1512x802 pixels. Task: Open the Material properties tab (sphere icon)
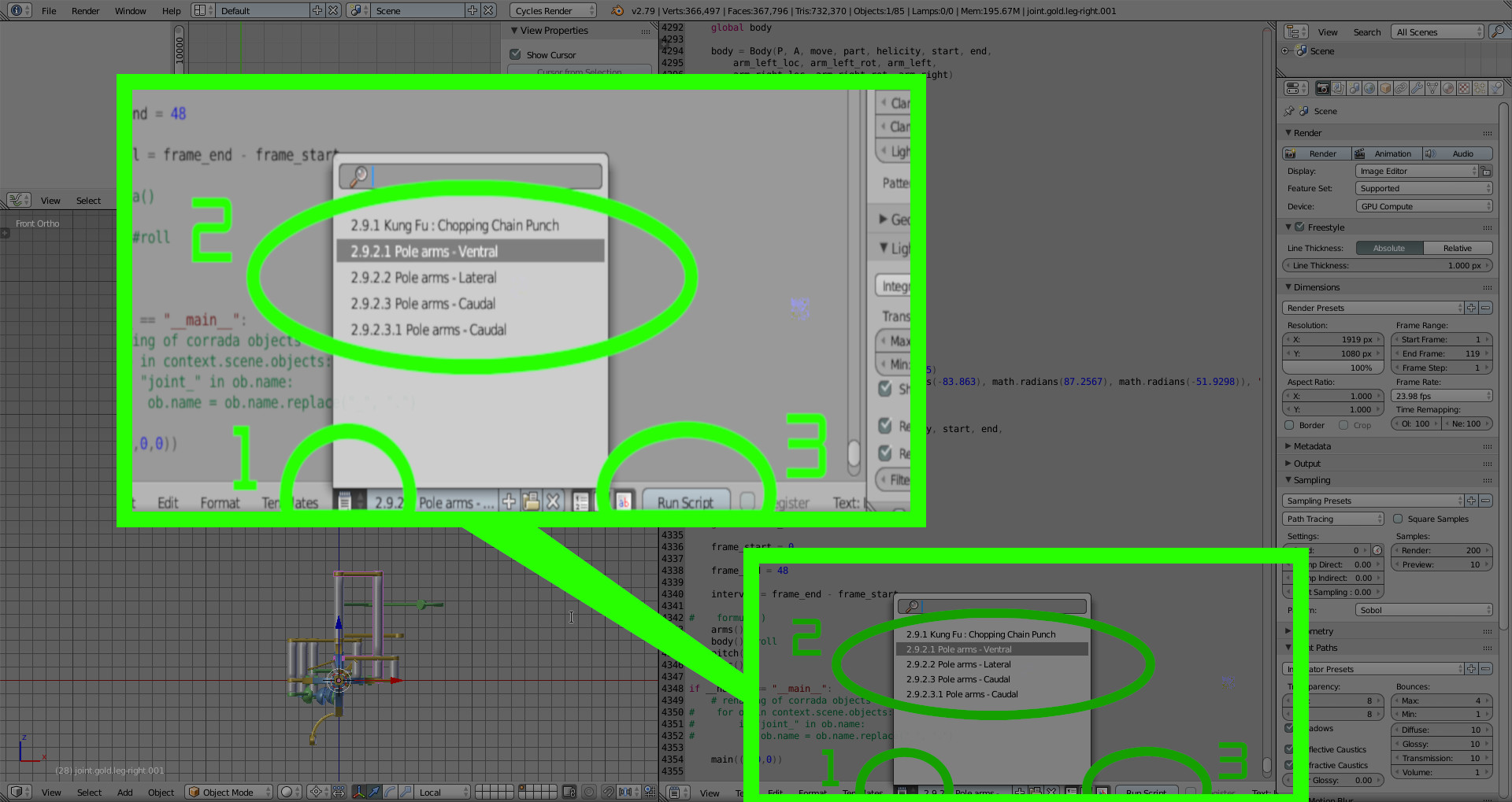tap(1449, 88)
